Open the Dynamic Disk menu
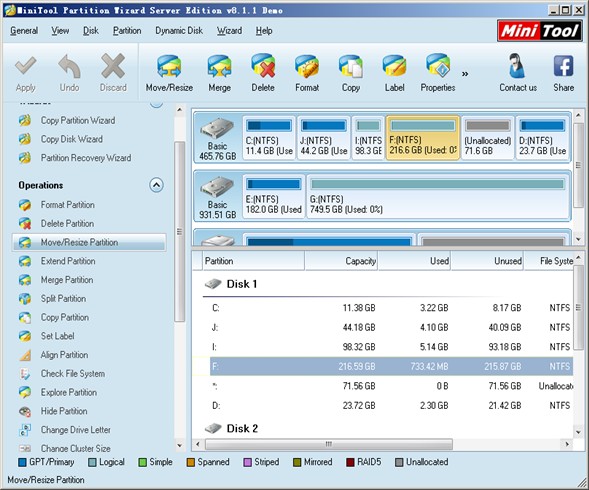This screenshot has height=490, width=589. click(179, 31)
